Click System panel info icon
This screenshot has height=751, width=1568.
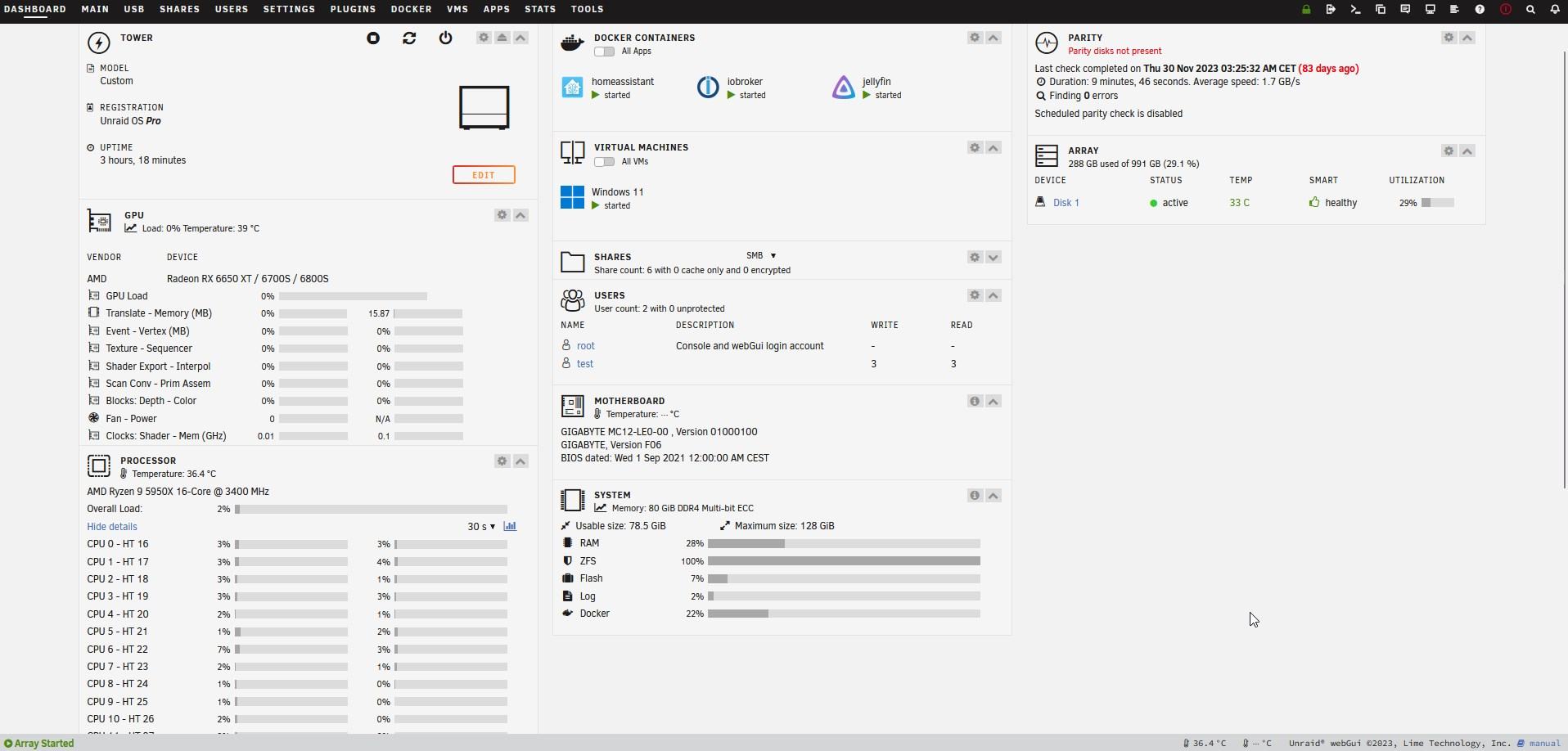[x=975, y=495]
